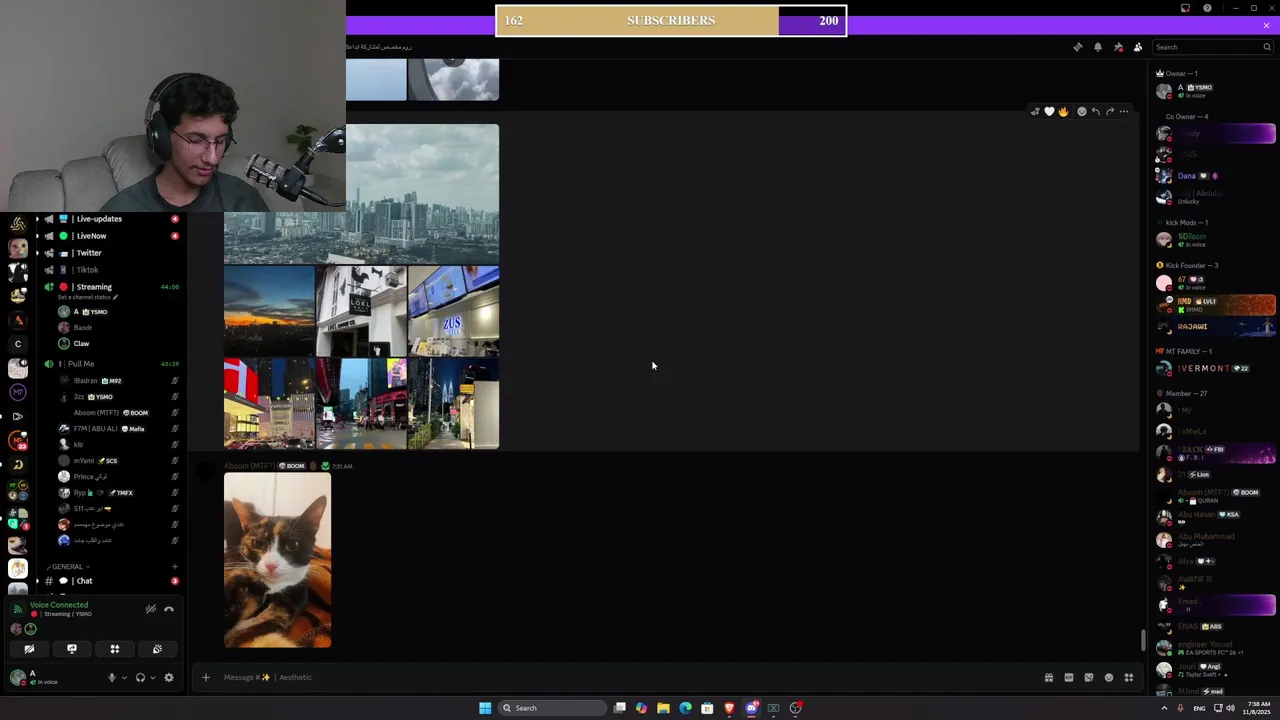
Task: Add heart reaction to the message
Action: click(1049, 112)
